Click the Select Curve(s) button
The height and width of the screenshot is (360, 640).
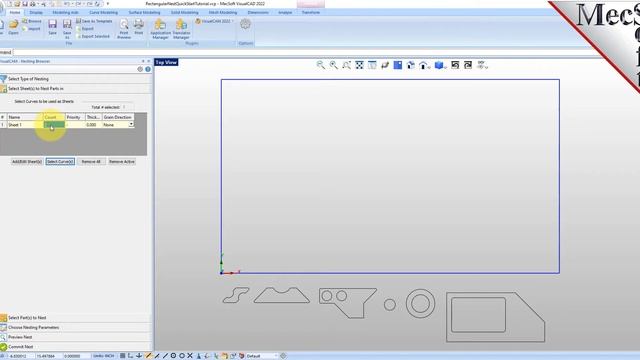[60, 162]
